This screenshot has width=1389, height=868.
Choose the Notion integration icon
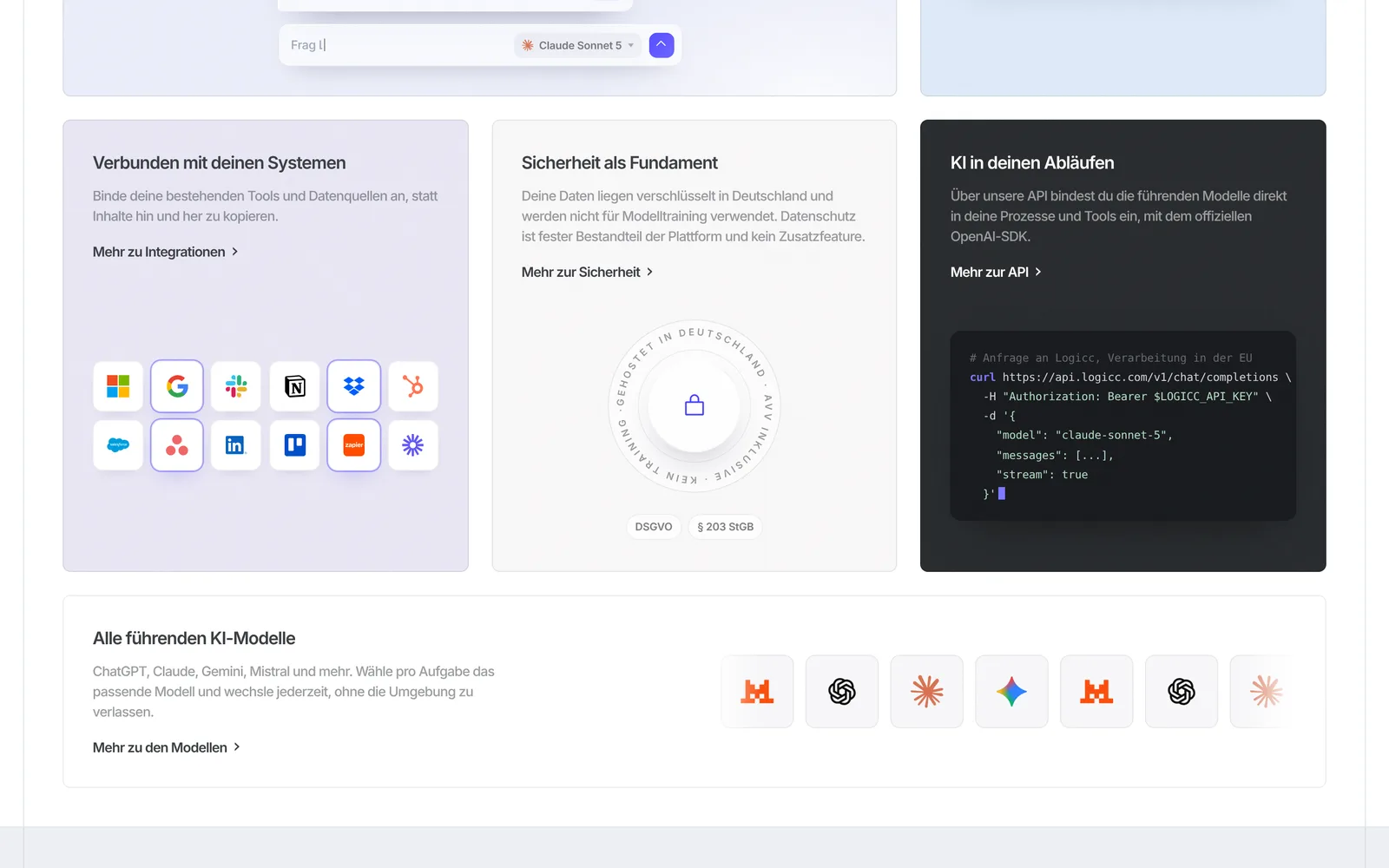pyautogui.click(x=295, y=386)
